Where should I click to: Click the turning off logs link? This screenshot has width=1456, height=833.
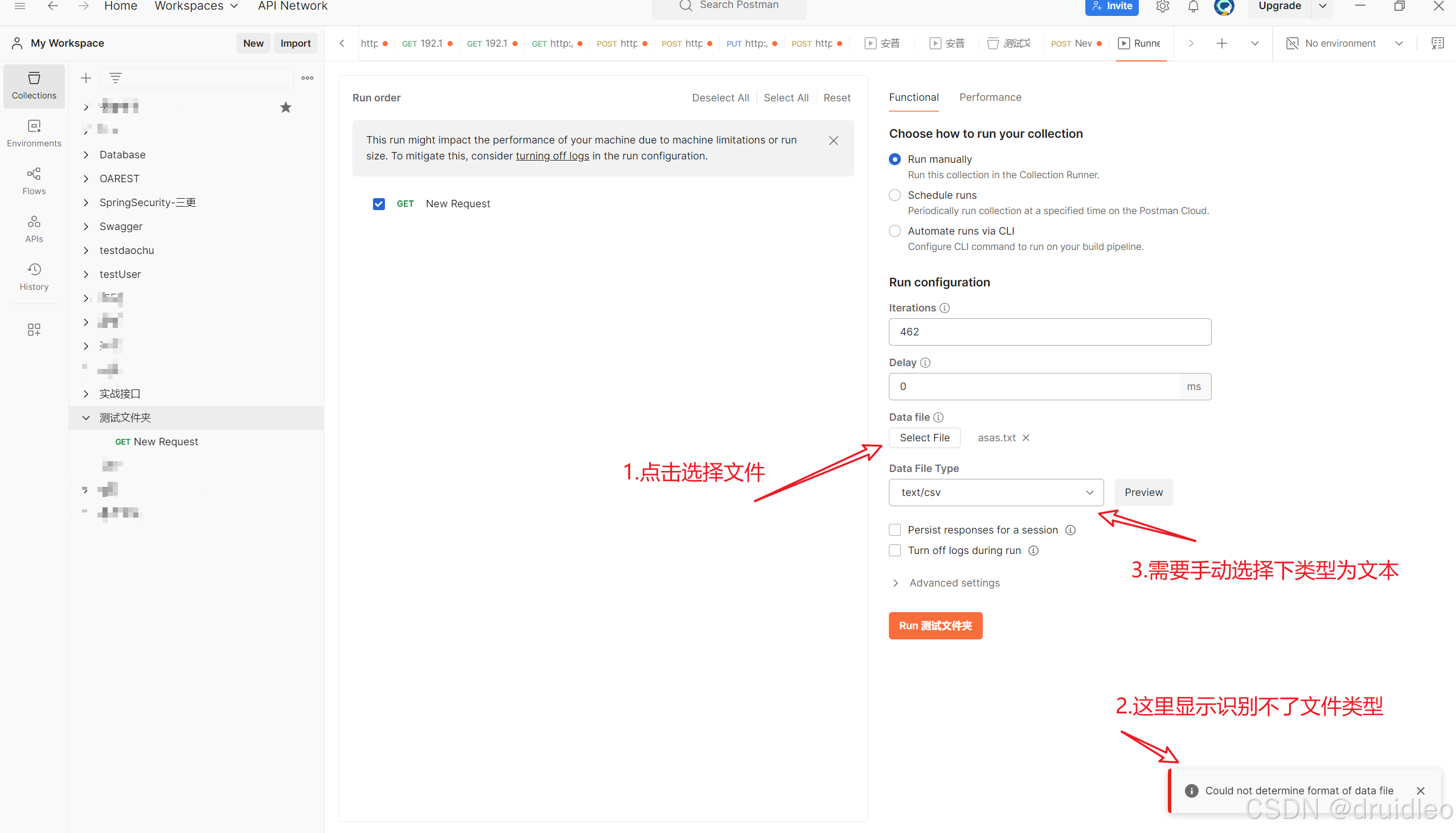552,155
